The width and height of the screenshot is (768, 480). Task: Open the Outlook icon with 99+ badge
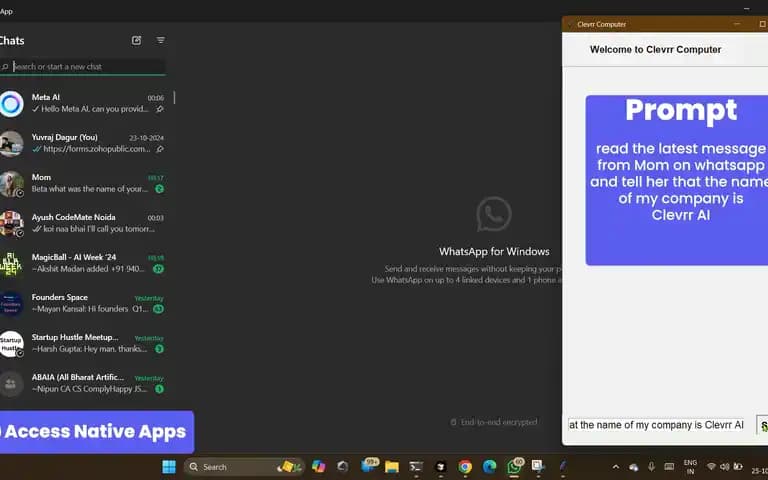tap(369, 465)
